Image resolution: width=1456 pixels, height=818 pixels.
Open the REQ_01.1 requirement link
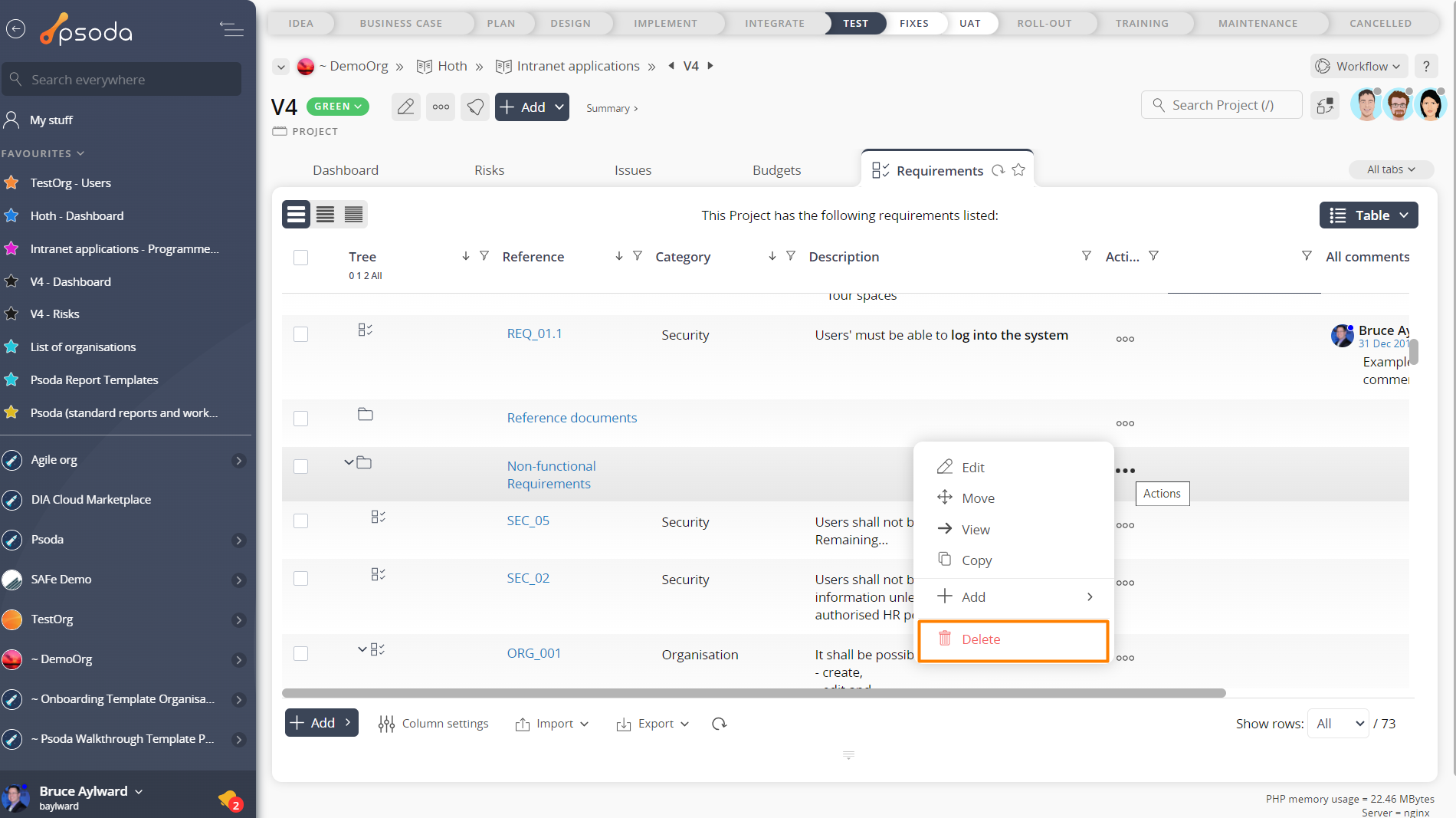pos(534,333)
